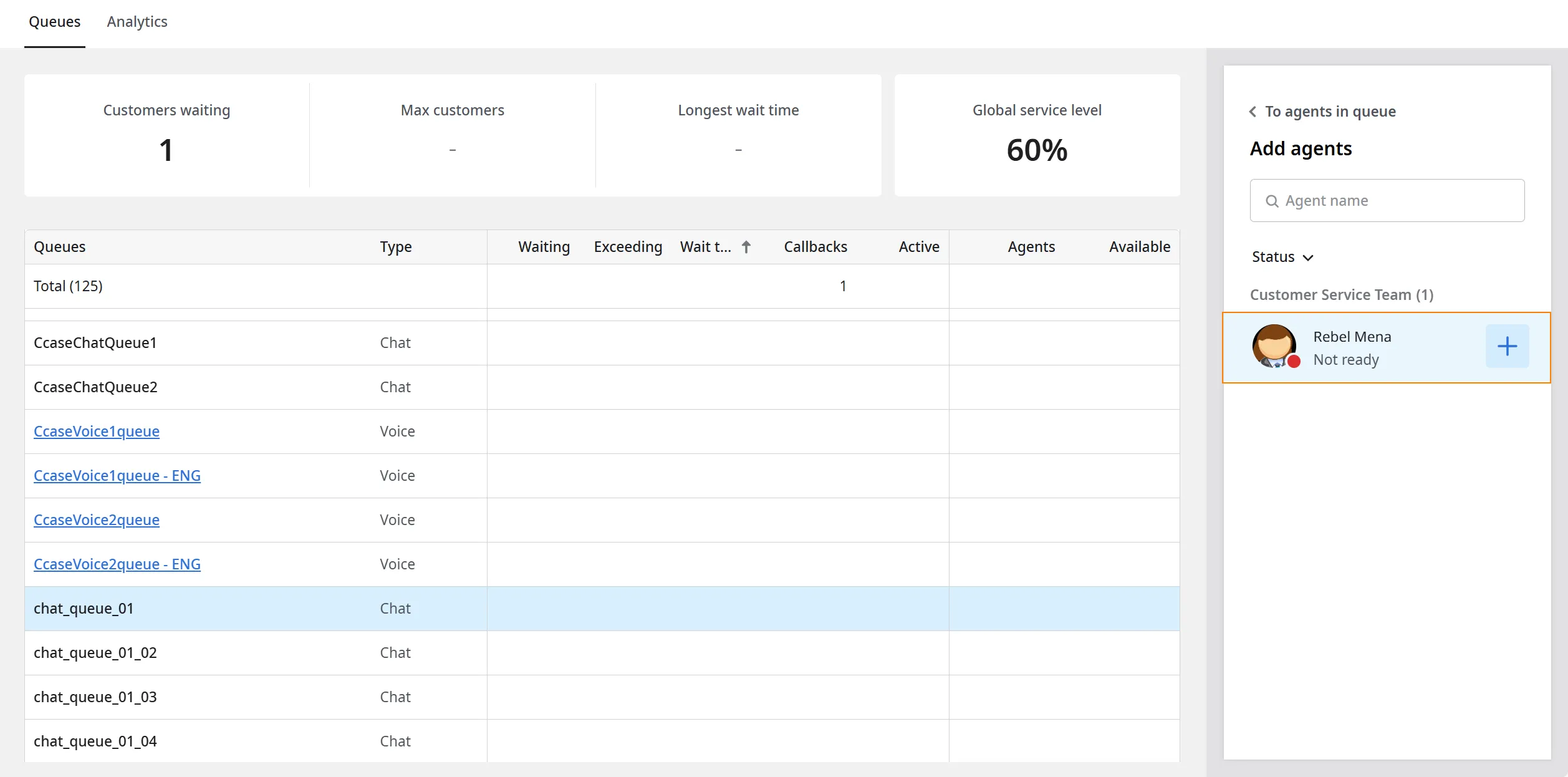Select the chat_queue_01 row
Viewport: 1568px width, 777px height.
(x=602, y=609)
